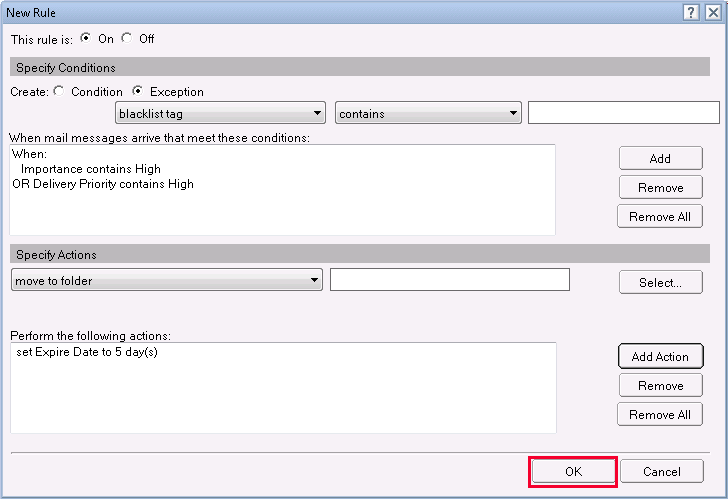Screen dimensions: 728x499
Task: Expand the contains operator dropdown
Action: click(x=428, y=114)
